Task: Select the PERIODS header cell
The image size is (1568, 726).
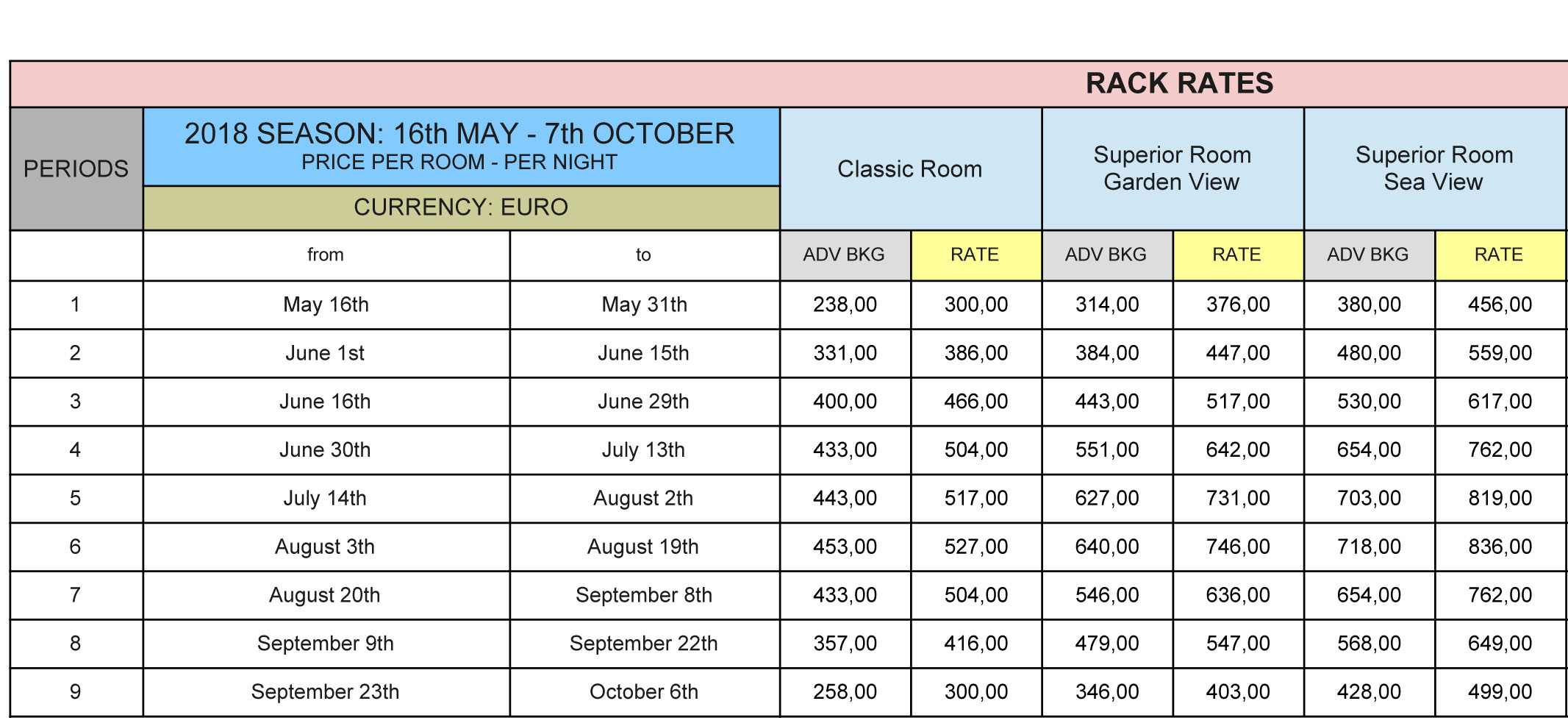Action: 76,169
